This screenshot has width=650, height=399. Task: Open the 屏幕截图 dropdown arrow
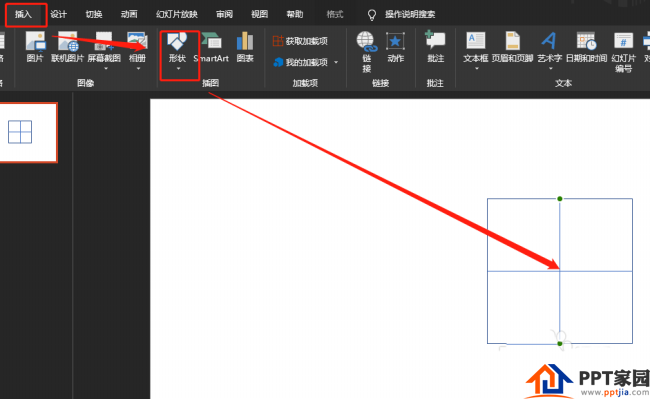(105, 69)
